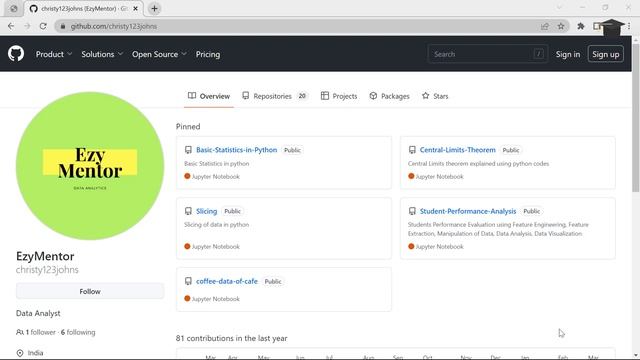Click the followers people icon
This screenshot has width=640, height=360.
tap(20, 332)
